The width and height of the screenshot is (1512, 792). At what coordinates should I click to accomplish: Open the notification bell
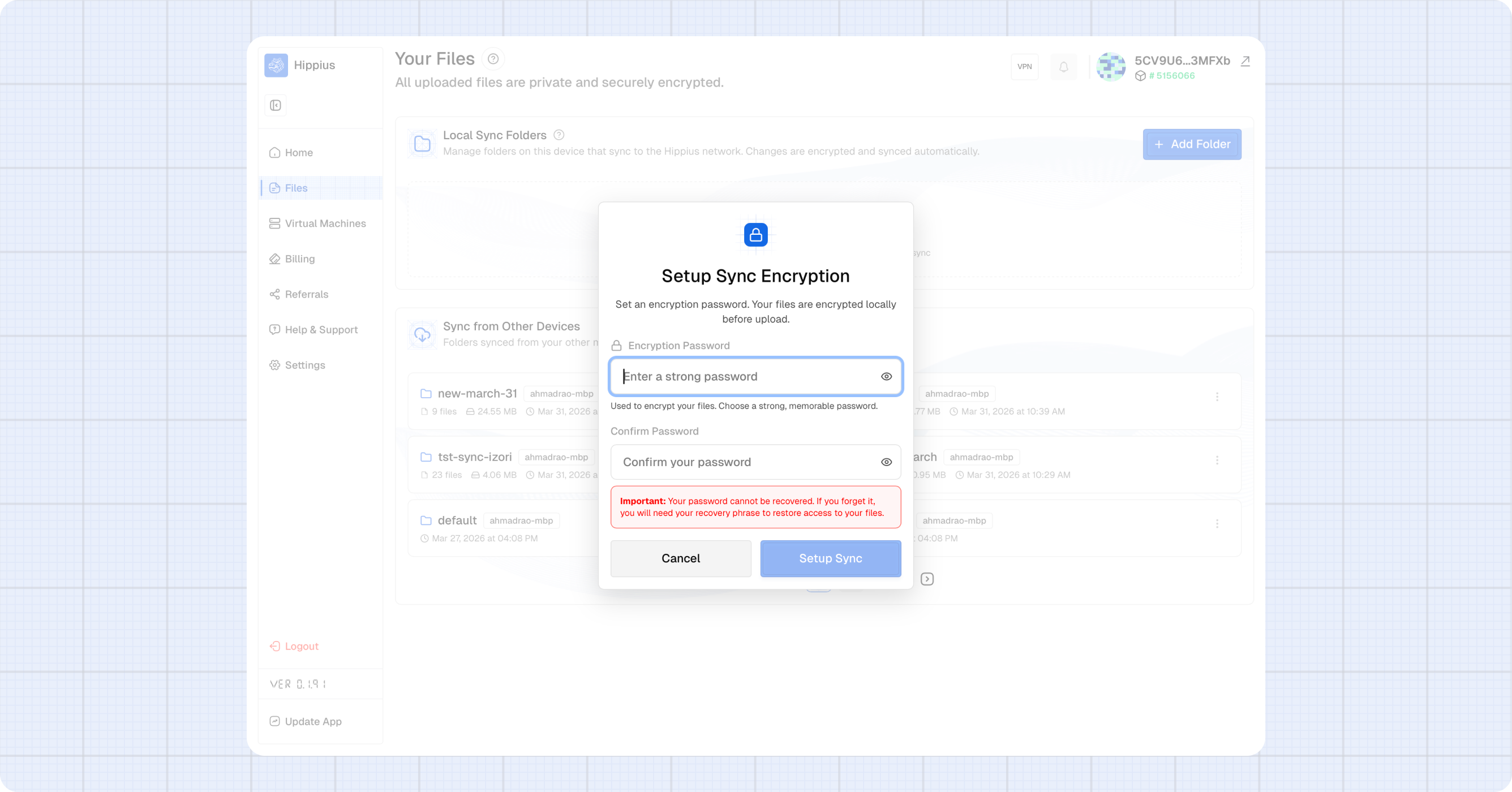click(1064, 67)
